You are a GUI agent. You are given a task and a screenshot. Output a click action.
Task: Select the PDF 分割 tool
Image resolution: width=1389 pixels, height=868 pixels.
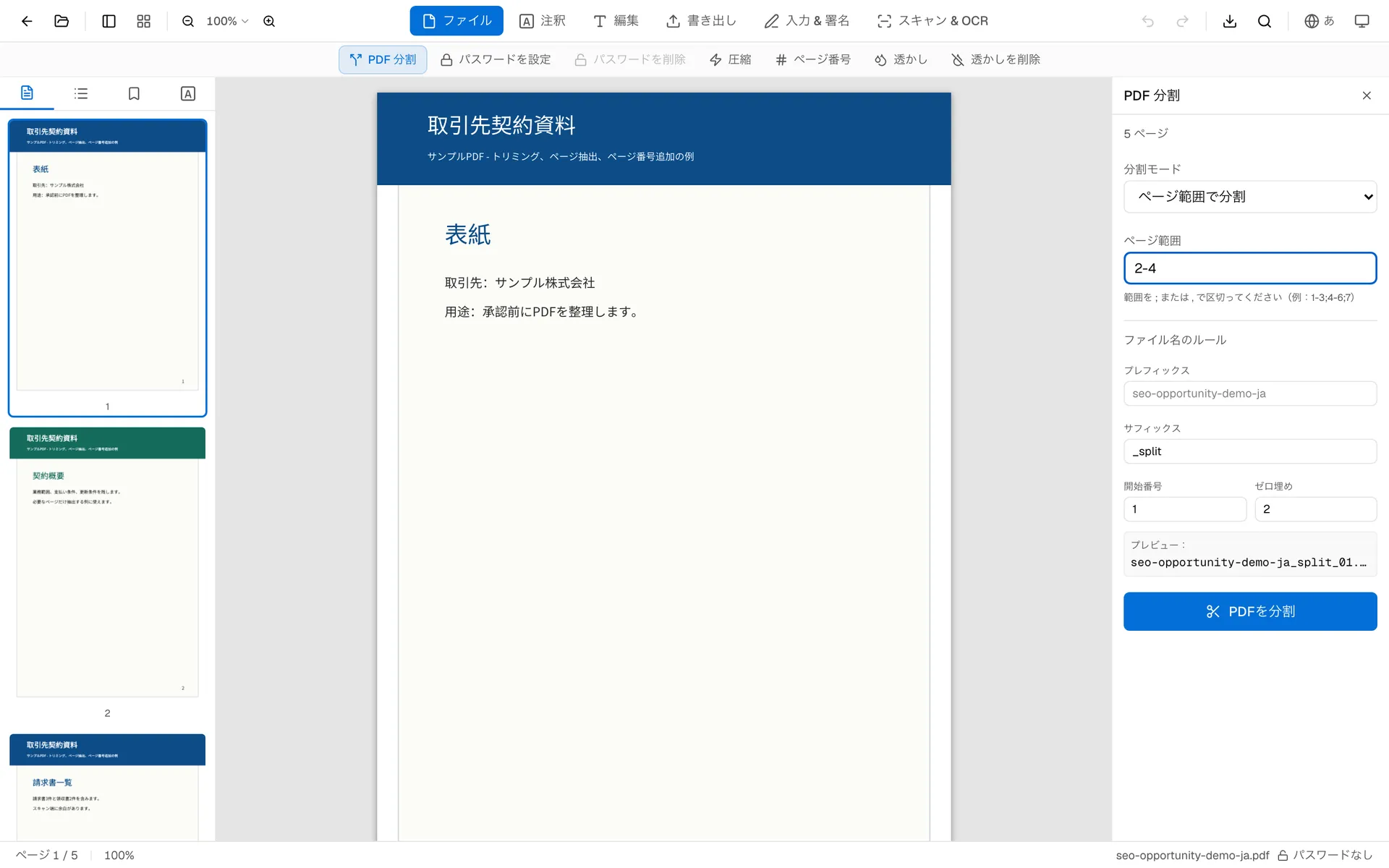pyautogui.click(x=383, y=59)
